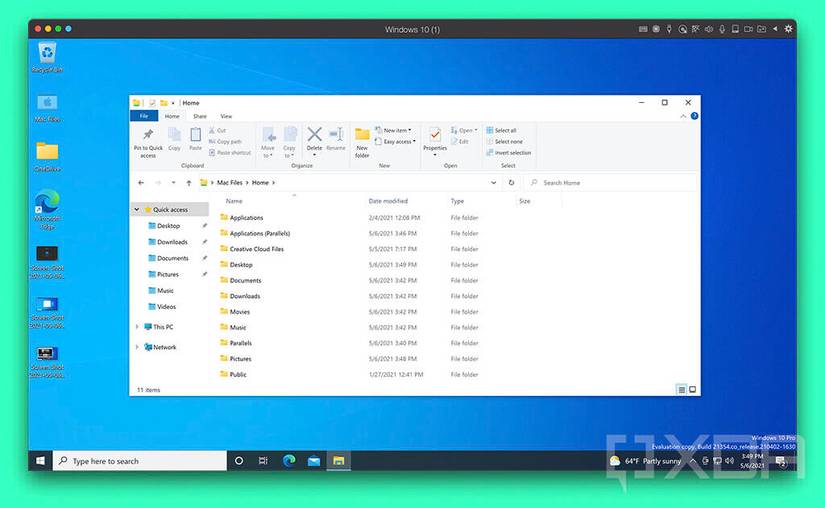
Task: Switch to the Home ribbon tab
Action: pyautogui.click(x=172, y=116)
